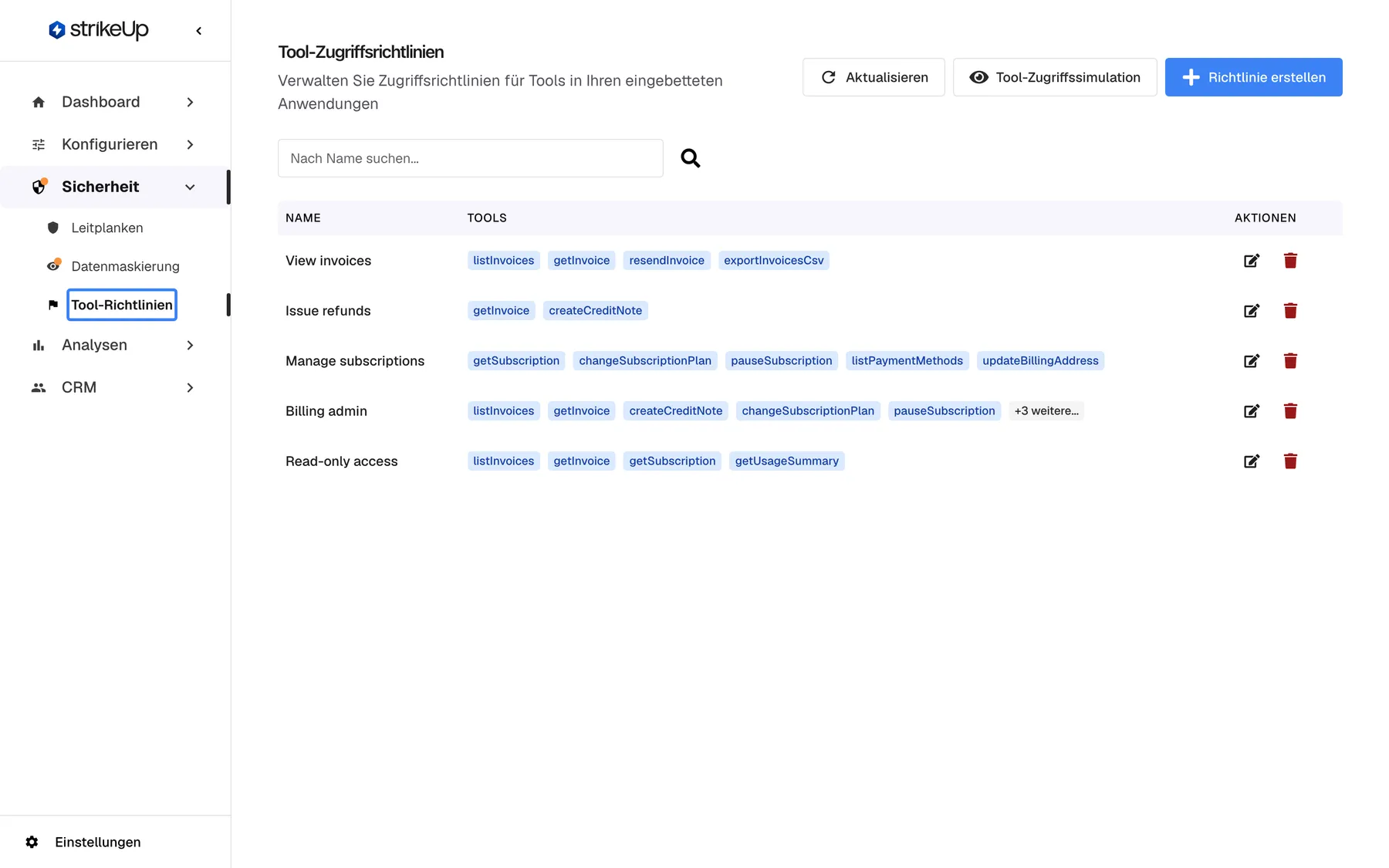Click the resendInvoice tool tag
This screenshot has width=1389, height=868.
667,261
